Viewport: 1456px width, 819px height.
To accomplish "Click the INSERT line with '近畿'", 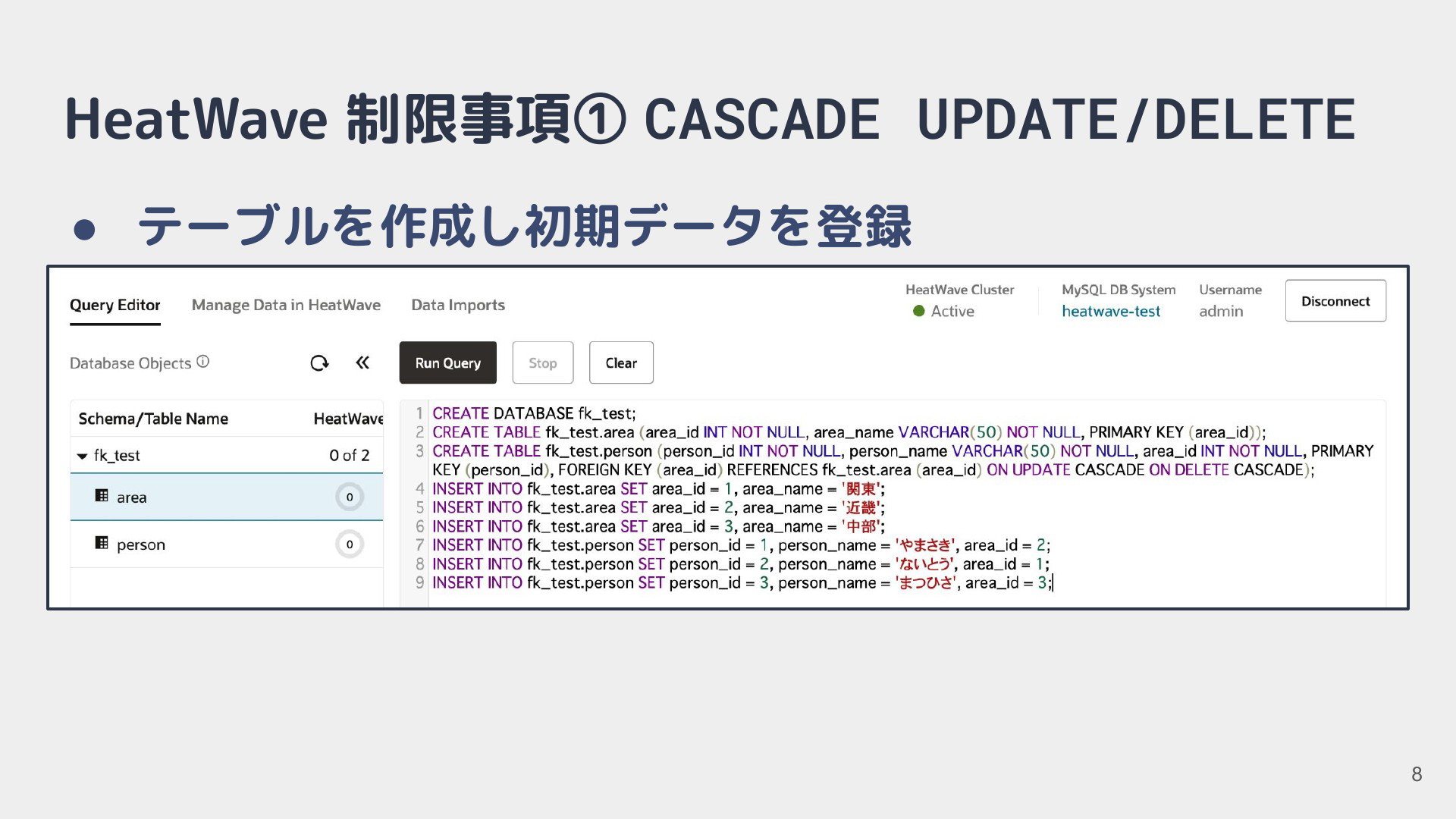I will (658, 508).
